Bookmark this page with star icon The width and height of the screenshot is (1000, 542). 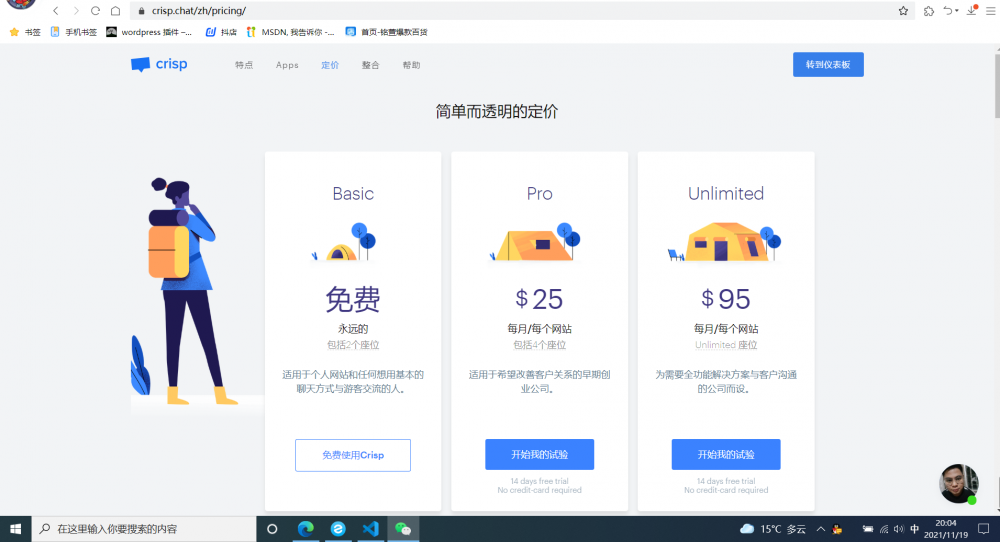[x=903, y=11]
